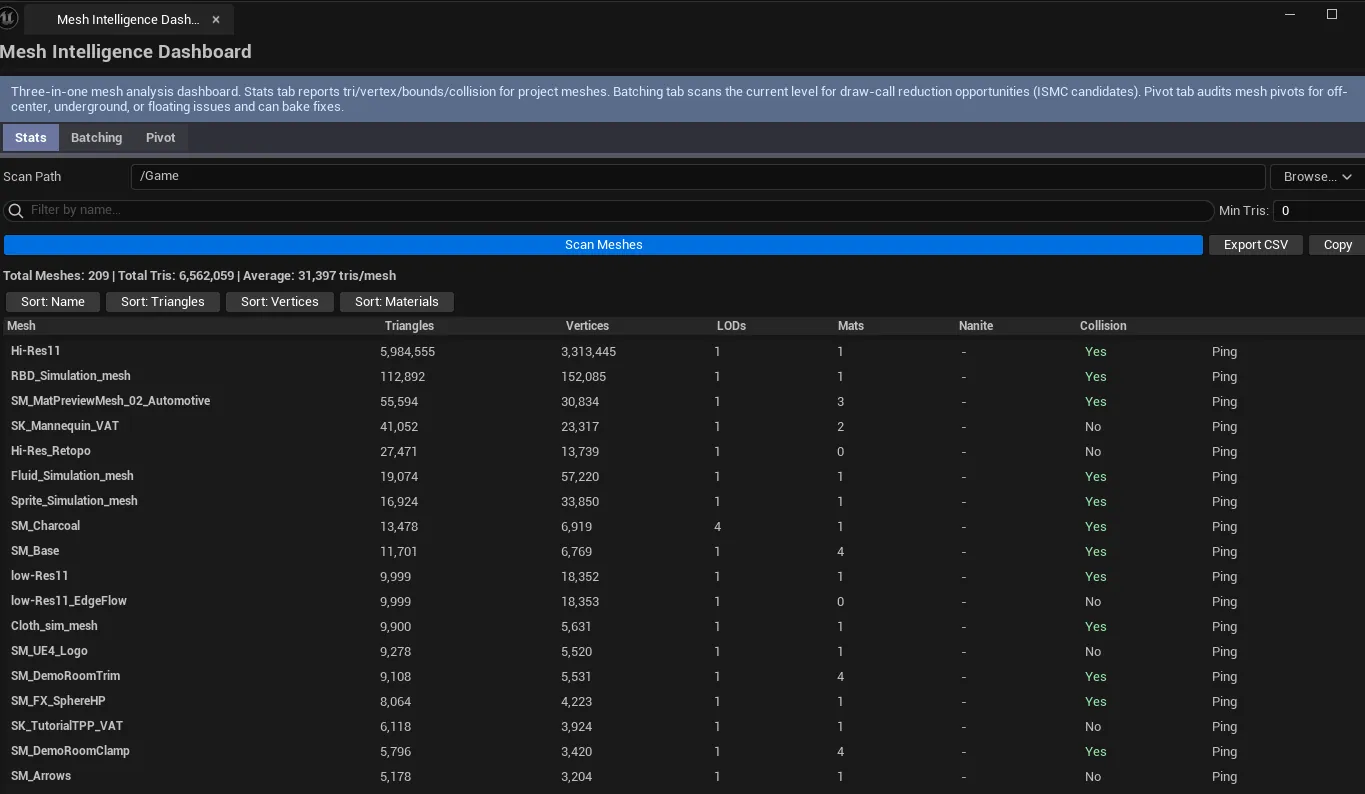Select the SM_Base mesh name
1365x794 pixels.
(x=35, y=551)
